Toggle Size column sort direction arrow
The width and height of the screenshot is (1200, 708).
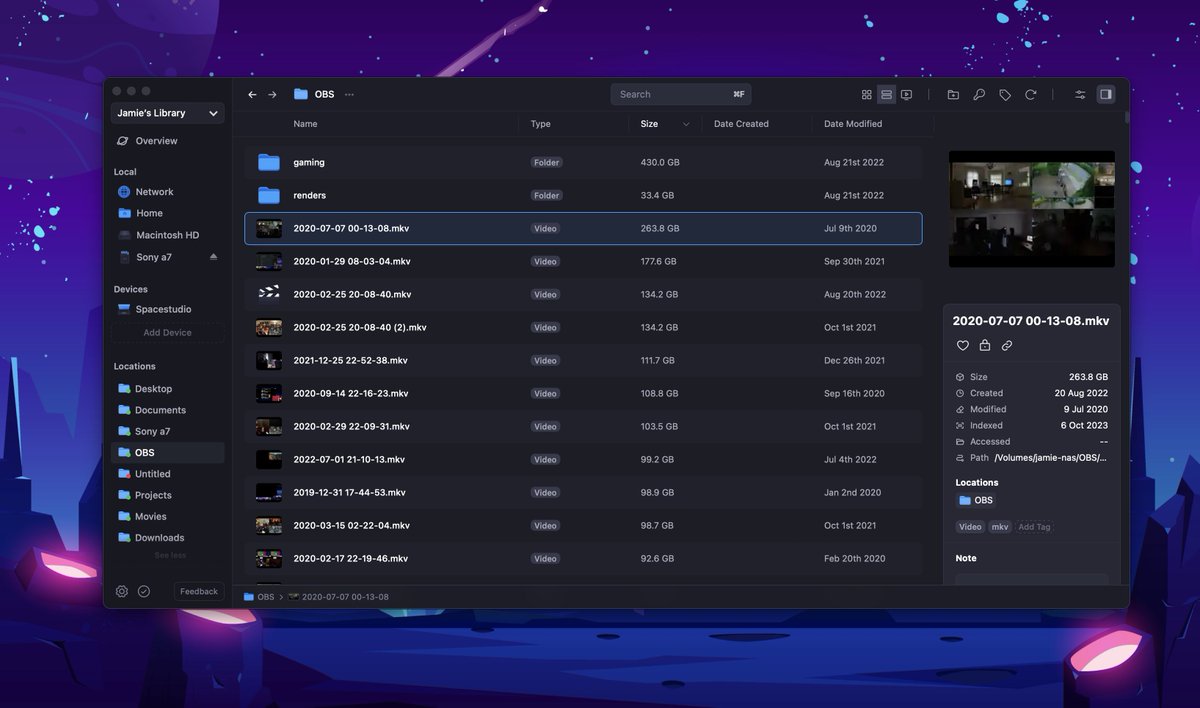tap(686, 124)
